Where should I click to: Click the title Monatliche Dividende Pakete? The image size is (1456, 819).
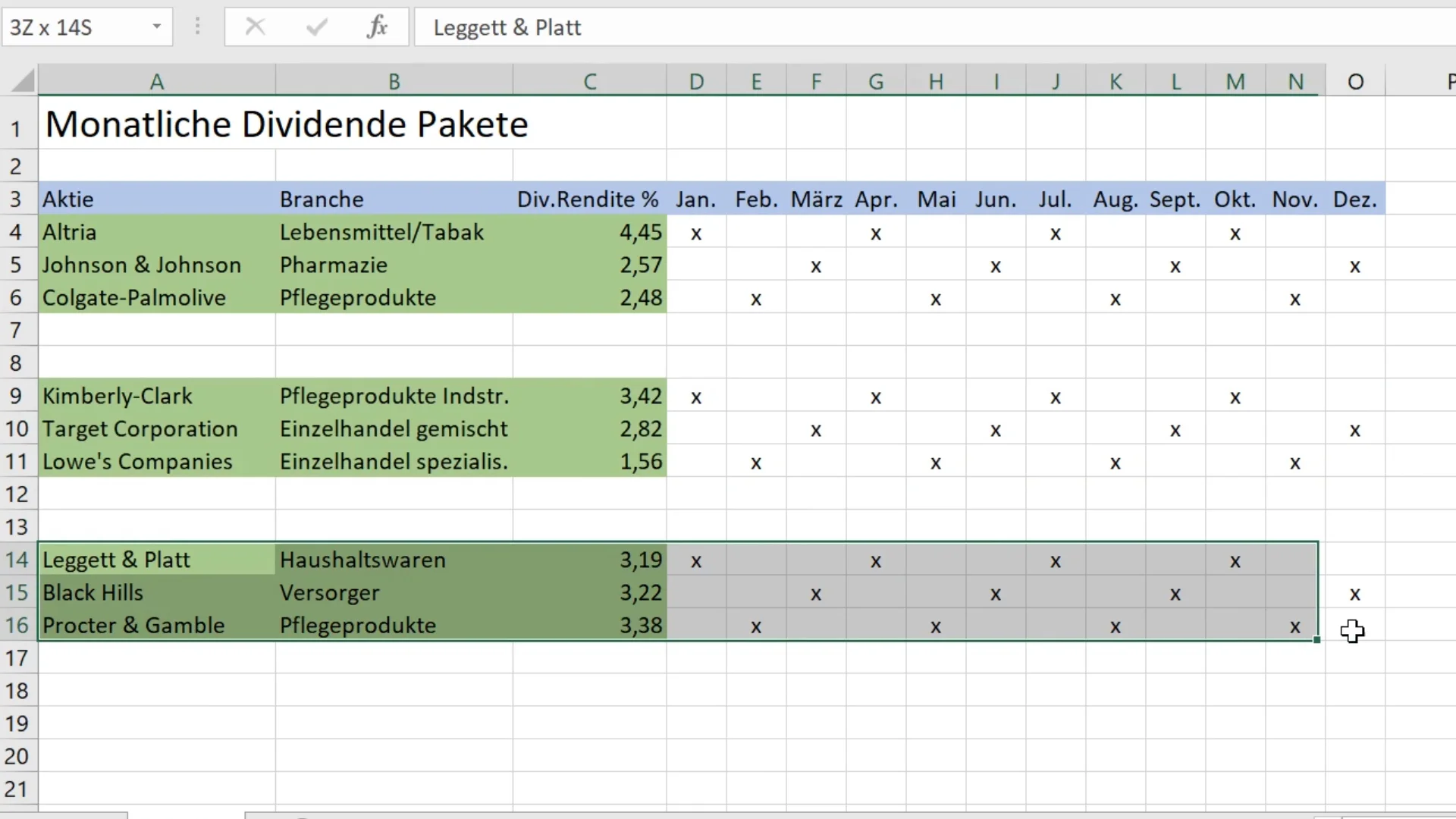pyautogui.click(x=287, y=124)
